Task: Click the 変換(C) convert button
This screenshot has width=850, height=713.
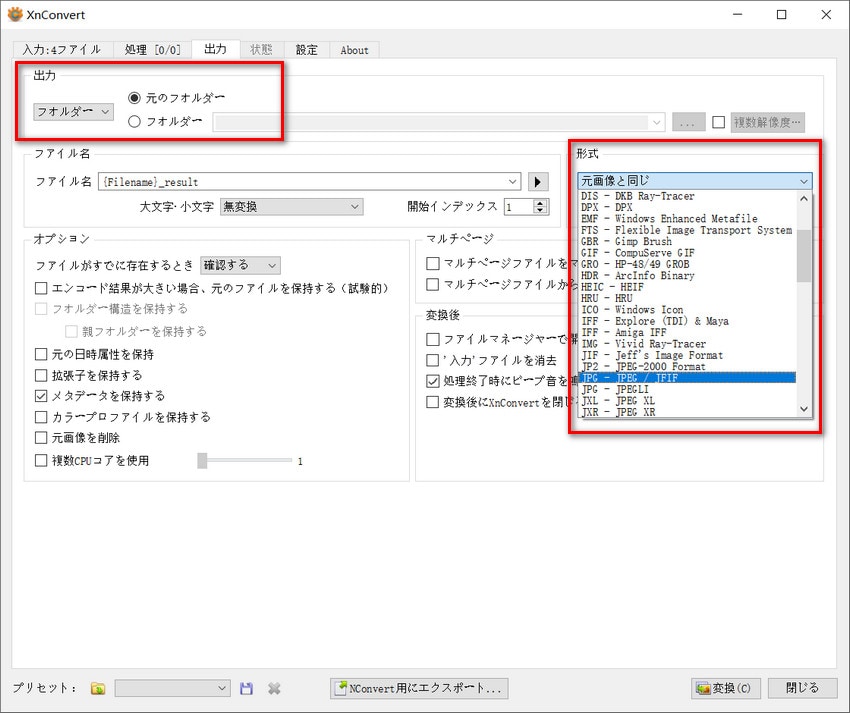Action: coord(725,688)
